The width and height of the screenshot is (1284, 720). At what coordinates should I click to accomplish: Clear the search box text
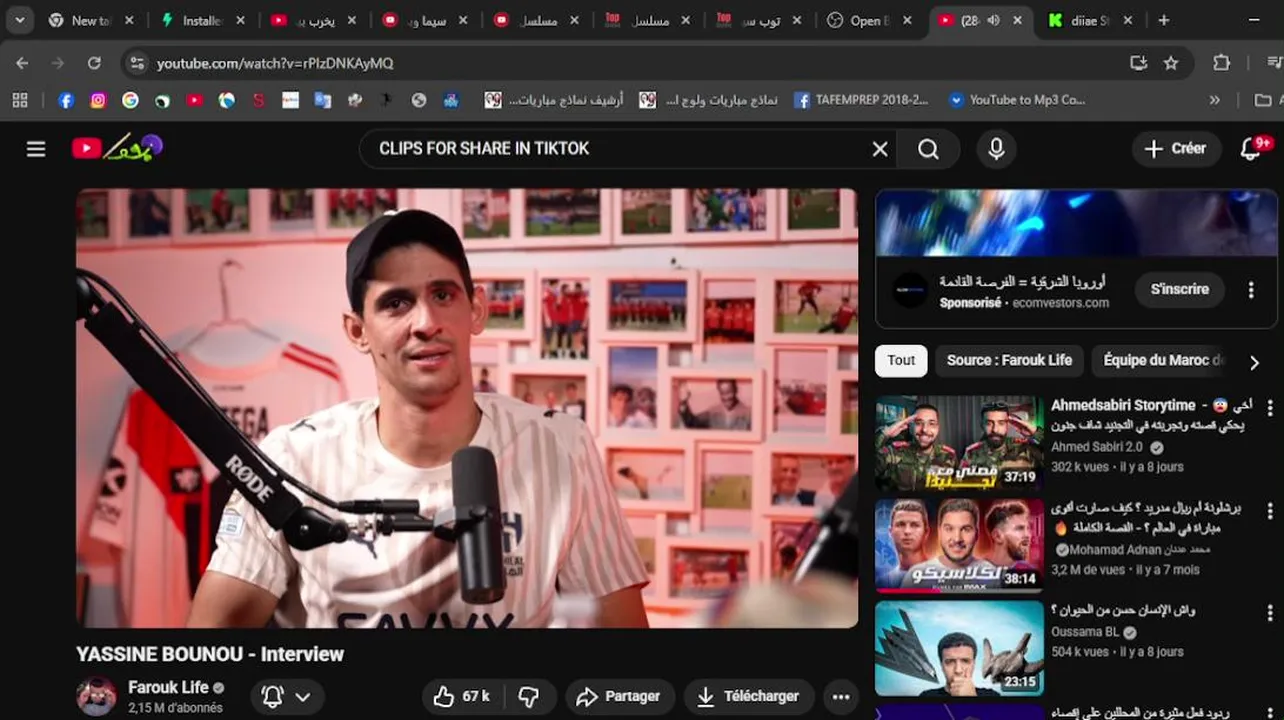click(880, 149)
